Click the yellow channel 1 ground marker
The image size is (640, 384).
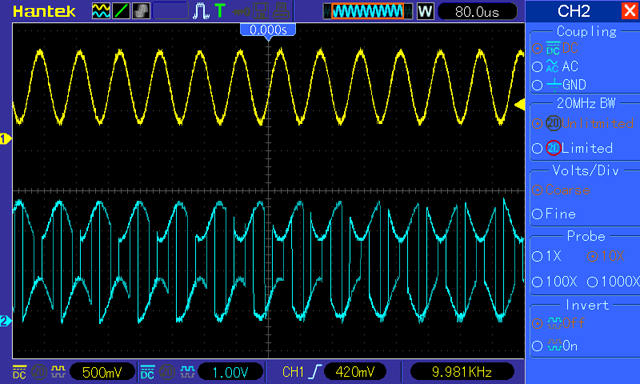click(x=5, y=139)
